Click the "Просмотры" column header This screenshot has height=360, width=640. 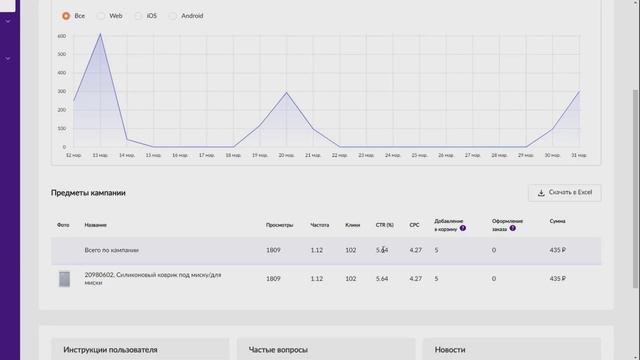pos(279,225)
